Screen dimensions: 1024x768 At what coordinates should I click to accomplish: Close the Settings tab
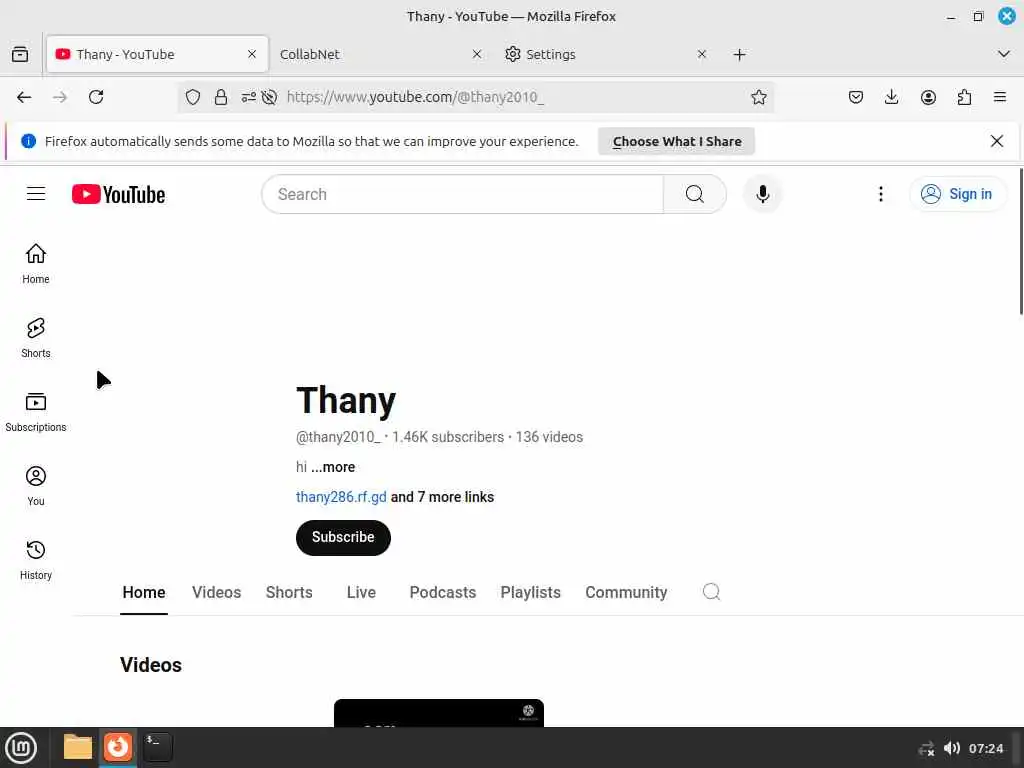point(702,54)
